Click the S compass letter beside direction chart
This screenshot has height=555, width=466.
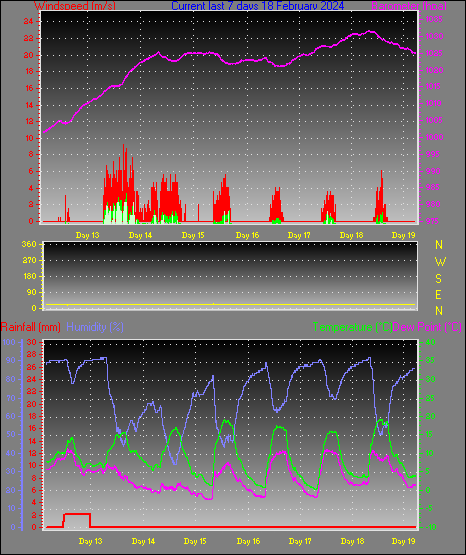tap(438, 279)
